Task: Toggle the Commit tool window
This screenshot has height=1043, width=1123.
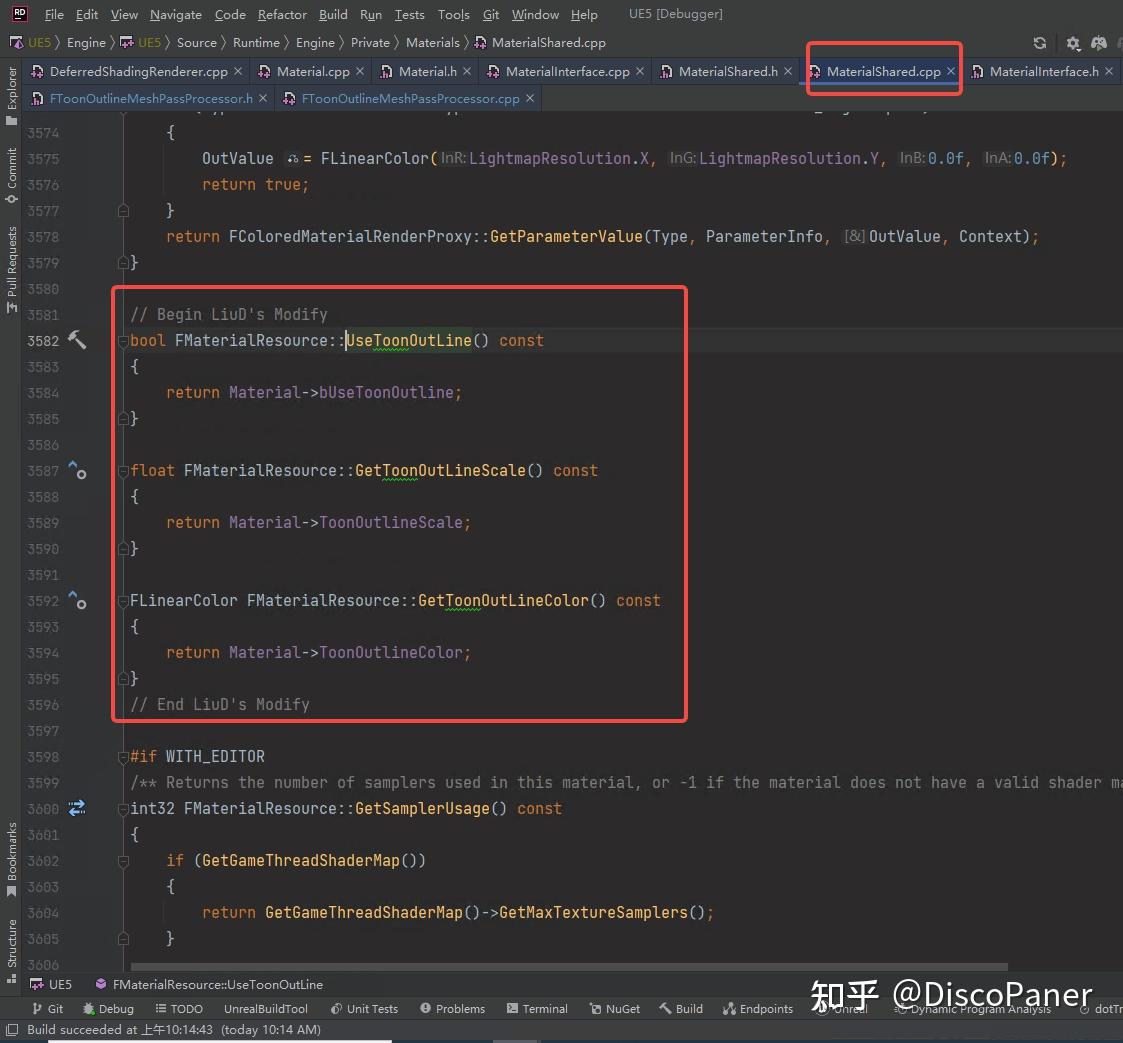Action: click(11, 175)
